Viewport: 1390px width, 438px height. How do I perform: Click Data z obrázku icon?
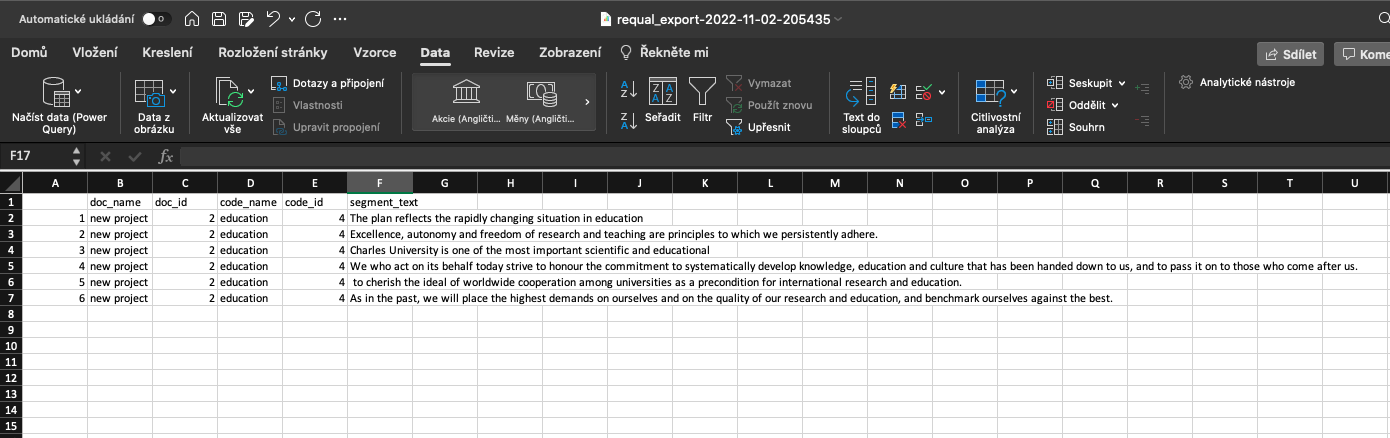(x=150, y=93)
